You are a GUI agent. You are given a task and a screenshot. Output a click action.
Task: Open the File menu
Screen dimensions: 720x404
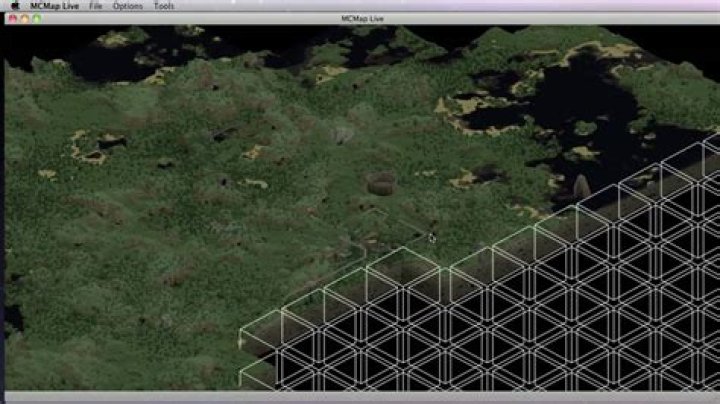click(96, 6)
